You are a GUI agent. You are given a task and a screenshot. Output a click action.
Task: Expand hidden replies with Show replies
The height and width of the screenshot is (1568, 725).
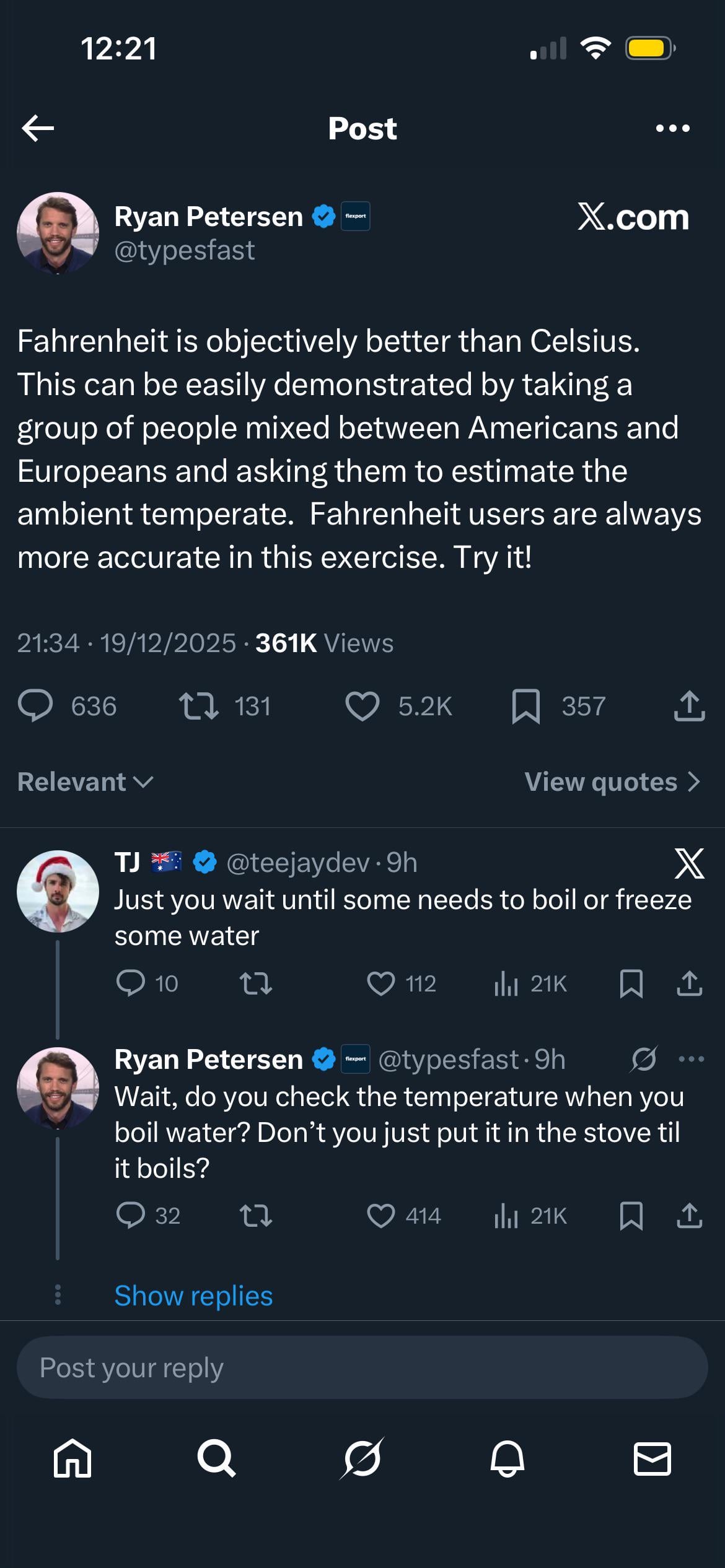tap(193, 1296)
